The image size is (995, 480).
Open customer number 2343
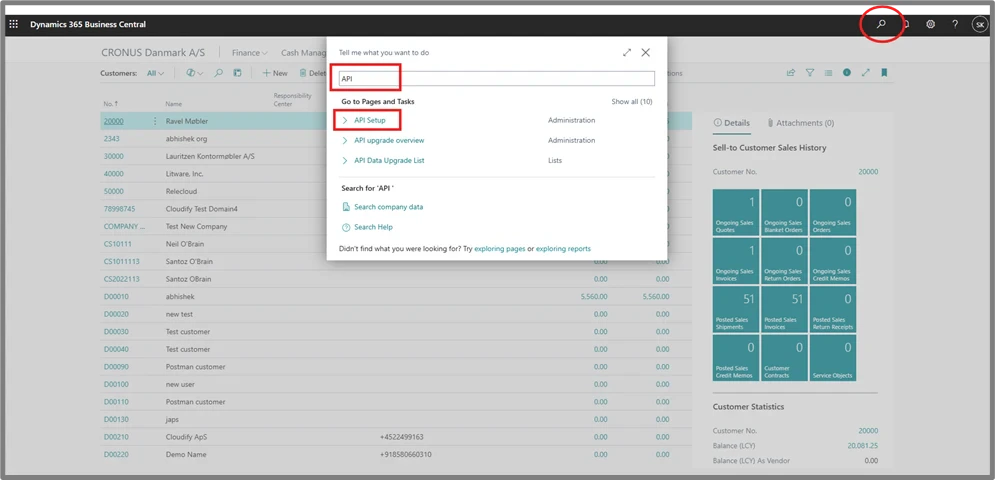(112, 138)
